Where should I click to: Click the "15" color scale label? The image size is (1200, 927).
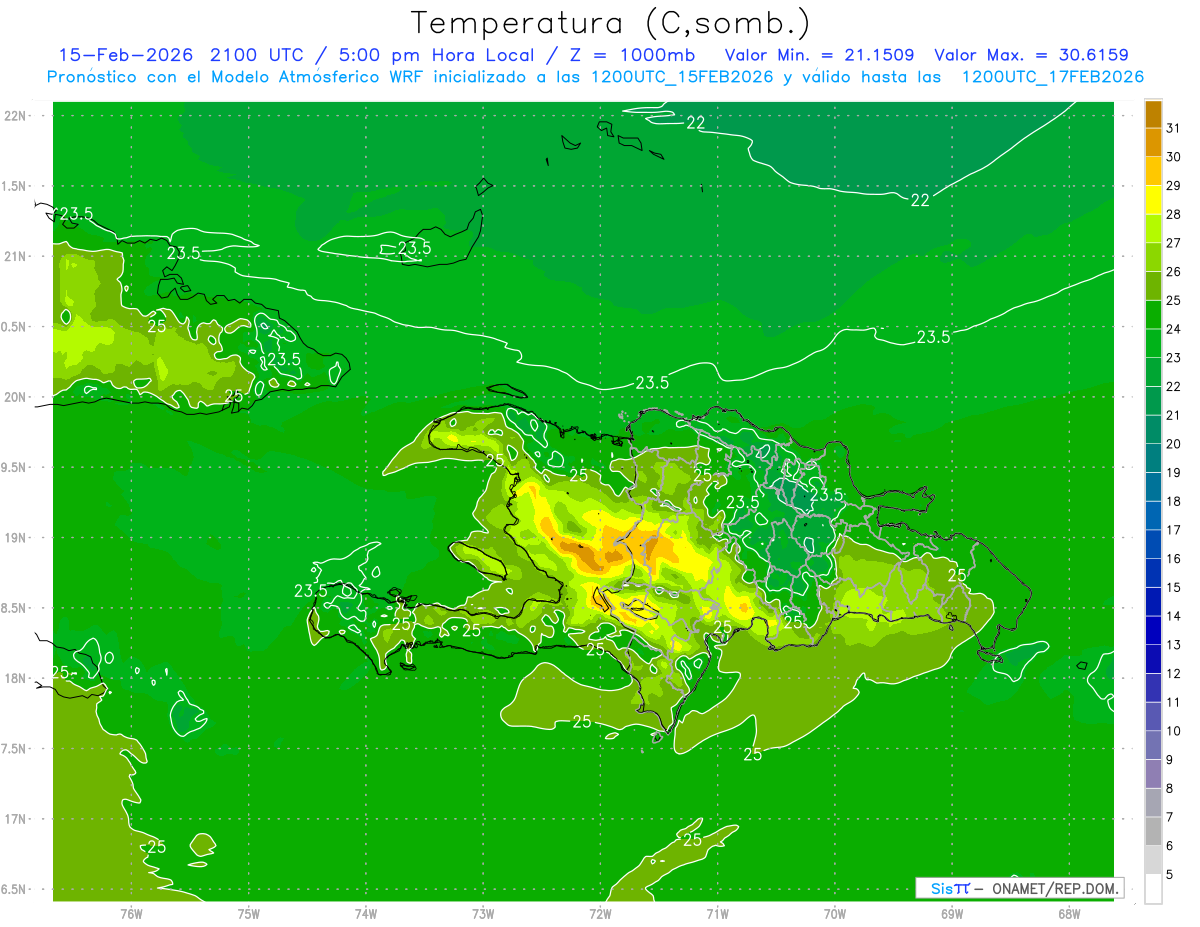pos(1174,588)
